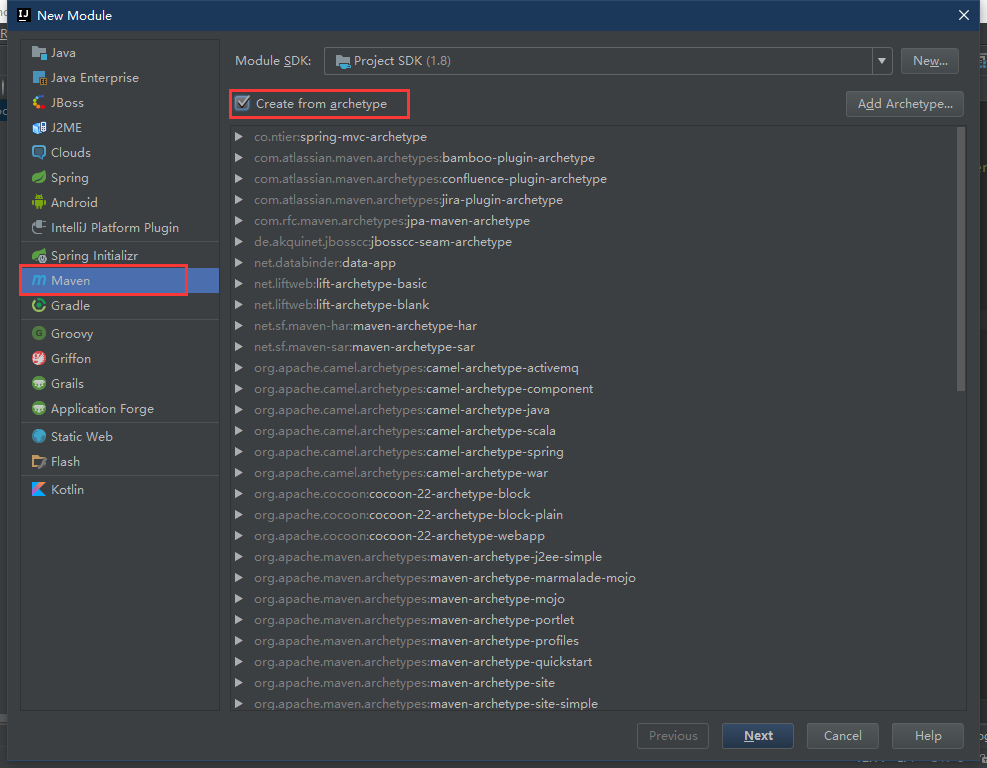Image resolution: width=987 pixels, height=768 pixels.
Task: Click the Java Enterprise icon
Action: coord(39,78)
